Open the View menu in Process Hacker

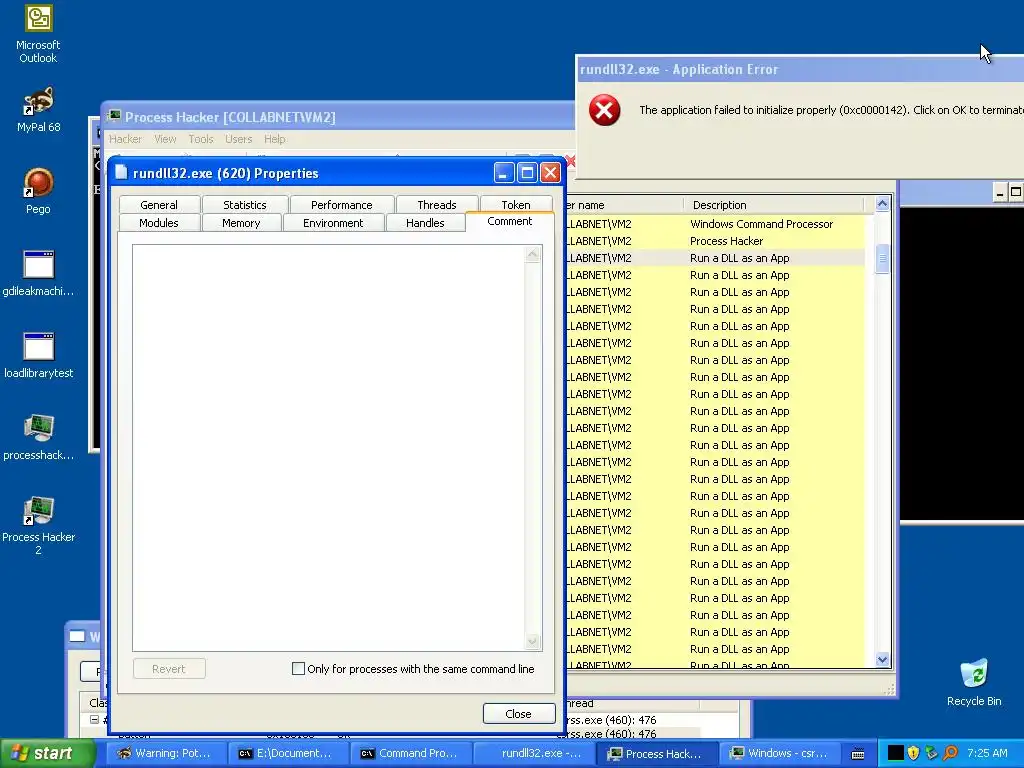(165, 139)
